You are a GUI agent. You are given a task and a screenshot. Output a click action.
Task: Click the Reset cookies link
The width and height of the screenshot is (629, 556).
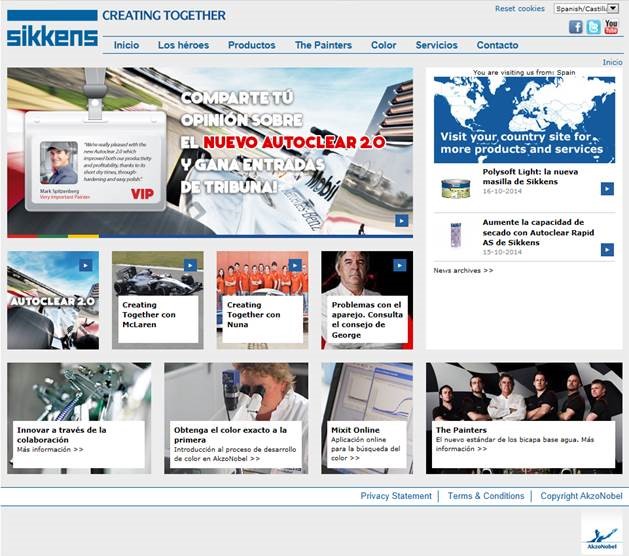[519, 8]
